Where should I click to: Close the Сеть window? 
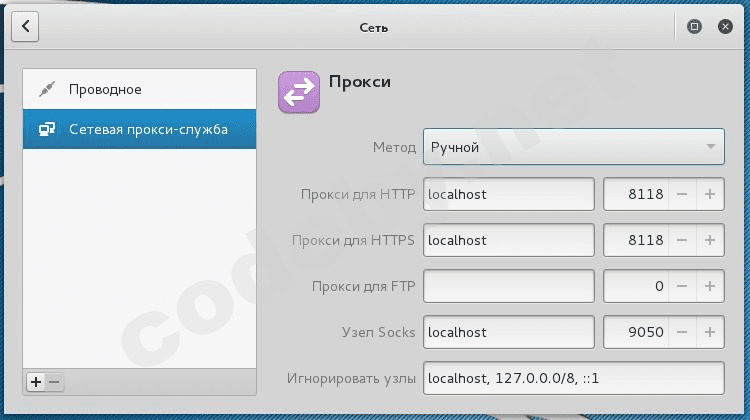tap(724, 27)
